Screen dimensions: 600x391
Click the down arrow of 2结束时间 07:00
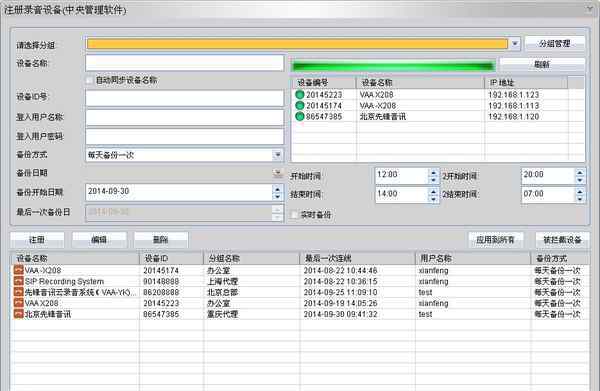580,199
